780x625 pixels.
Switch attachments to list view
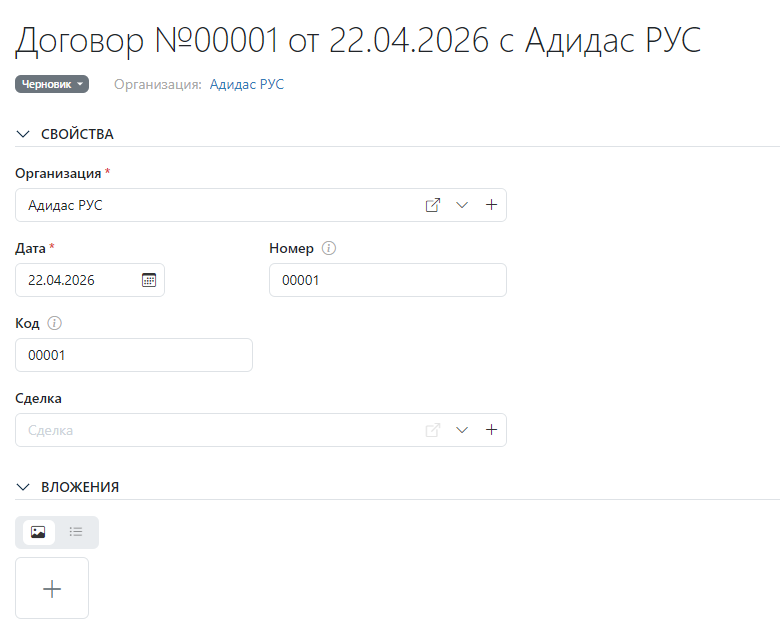click(x=76, y=532)
